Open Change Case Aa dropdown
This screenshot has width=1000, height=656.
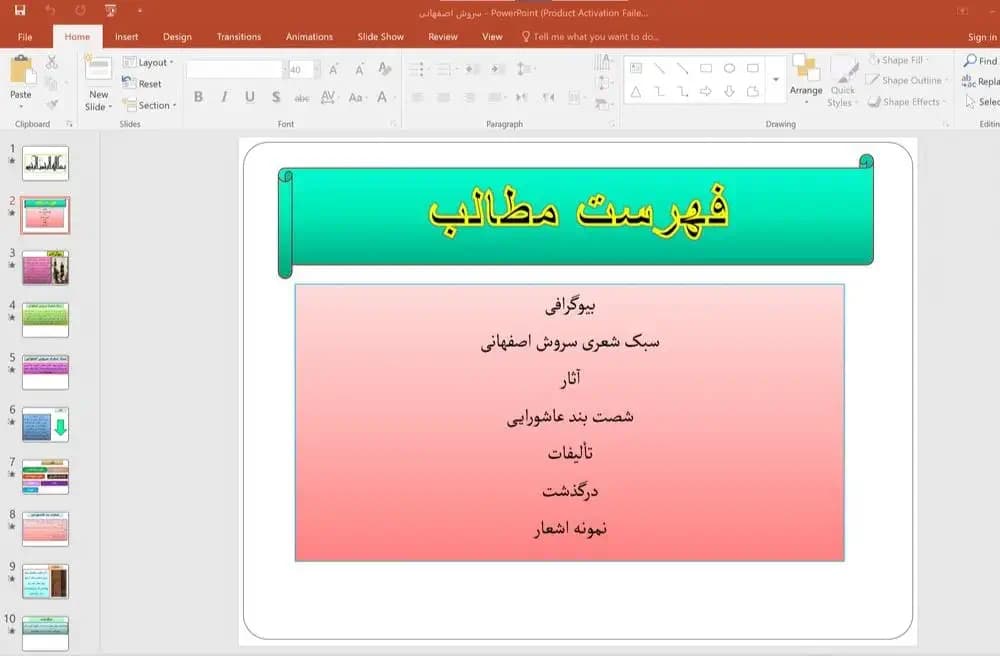[357, 97]
